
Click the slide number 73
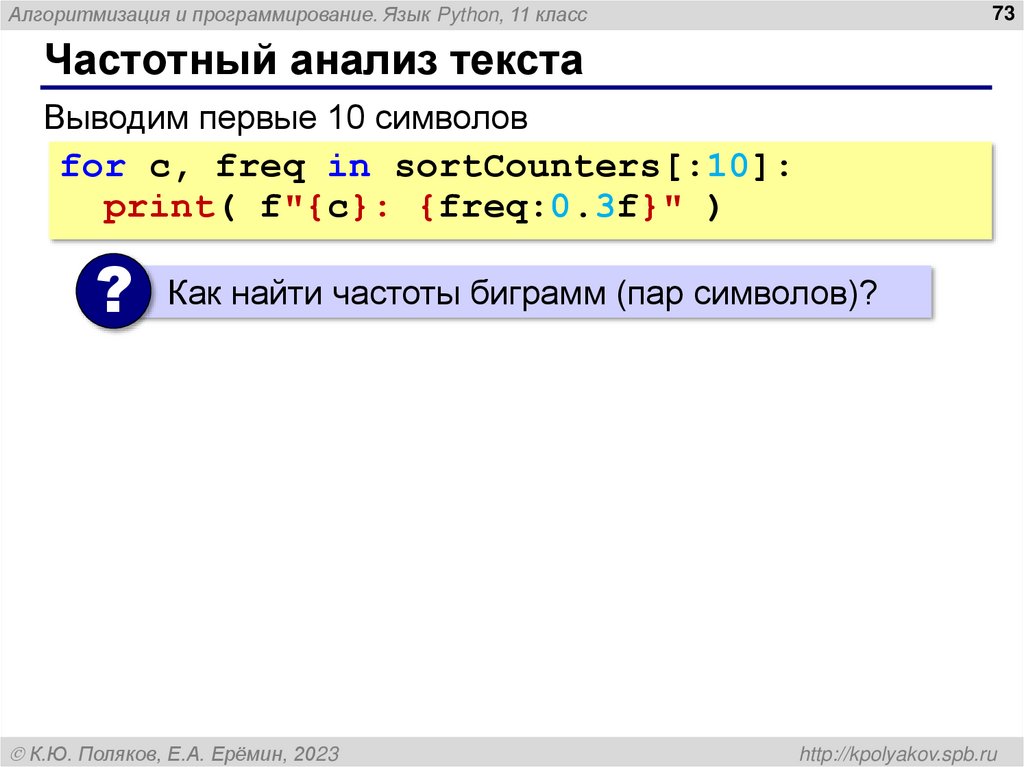coord(1002,13)
